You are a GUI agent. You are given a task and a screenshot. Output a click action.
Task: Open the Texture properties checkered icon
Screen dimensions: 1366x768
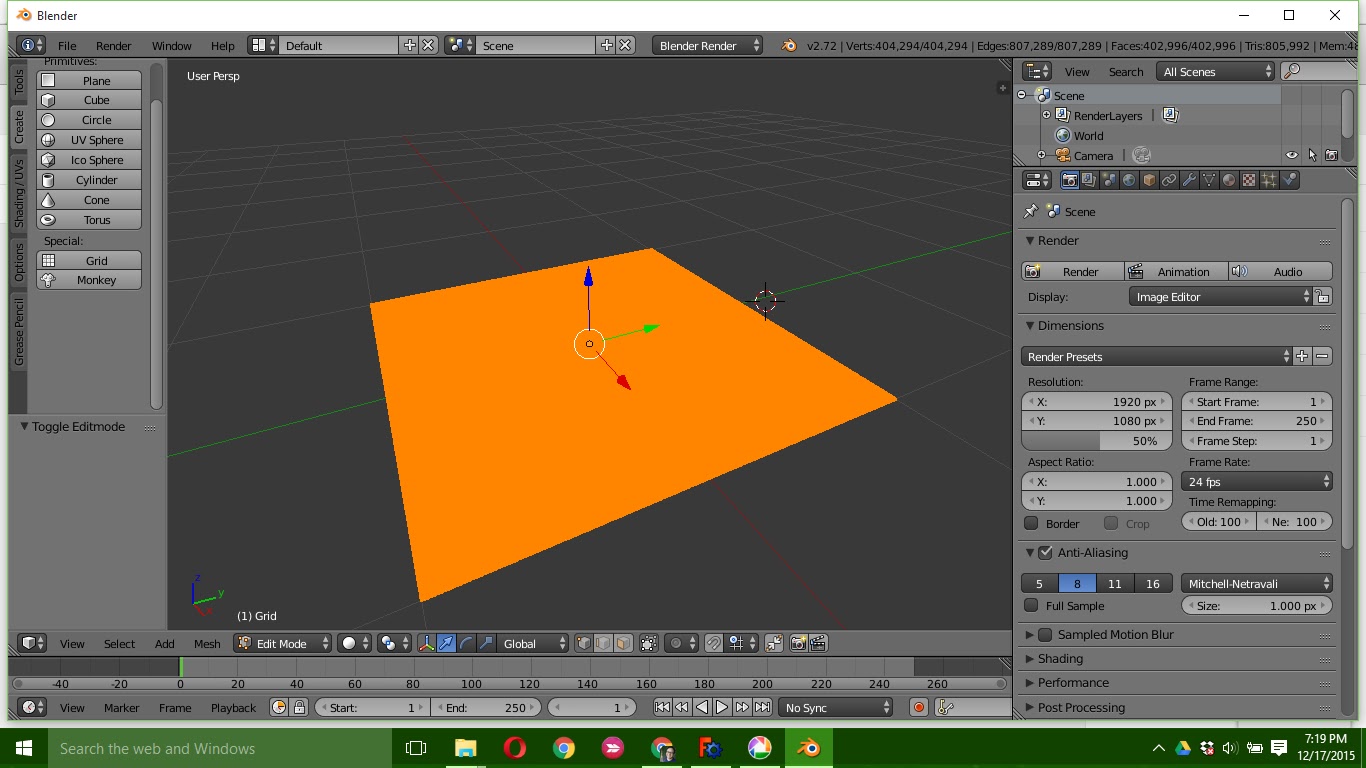[1248, 179]
